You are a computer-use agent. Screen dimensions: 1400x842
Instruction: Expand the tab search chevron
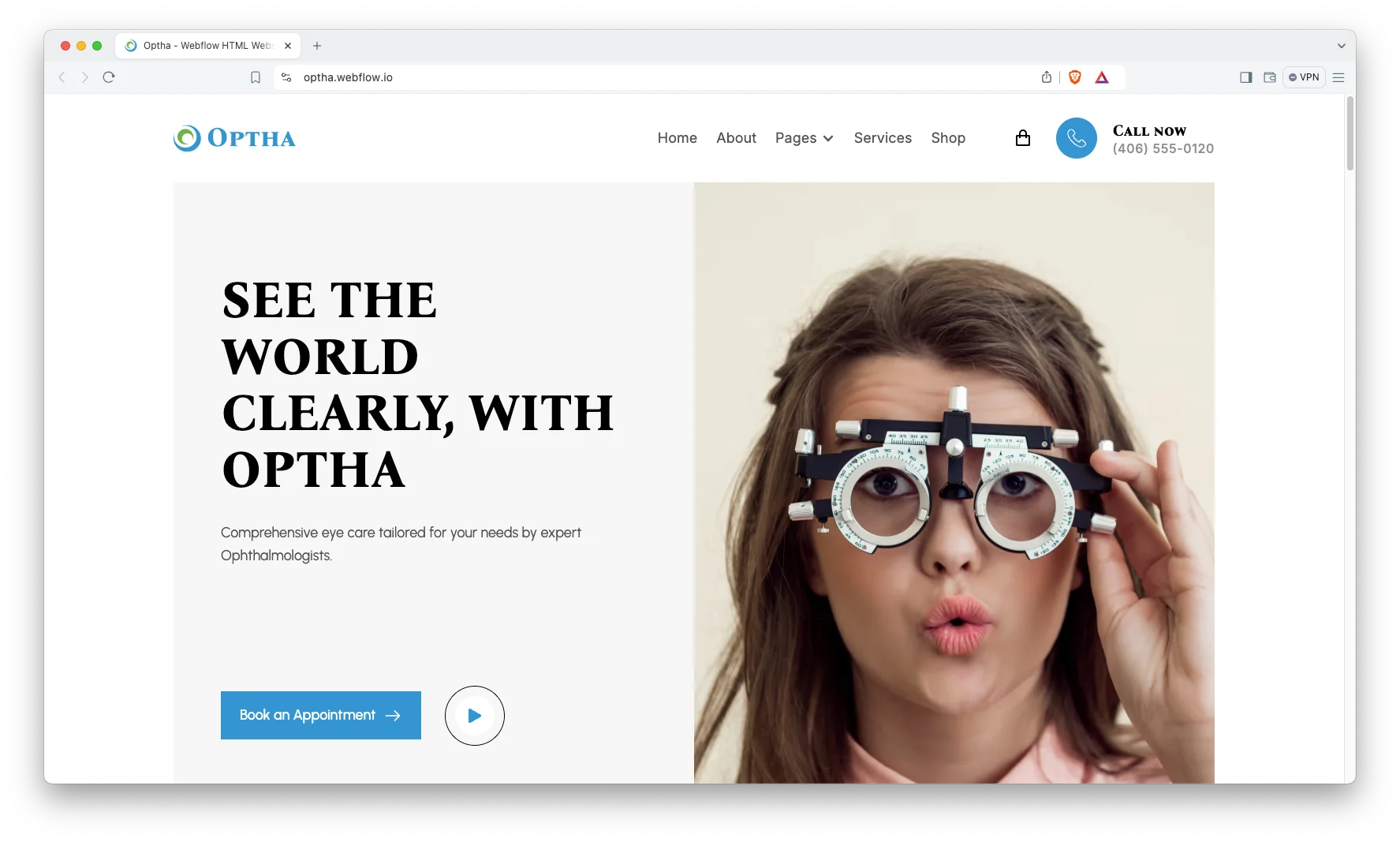click(x=1341, y=46)
